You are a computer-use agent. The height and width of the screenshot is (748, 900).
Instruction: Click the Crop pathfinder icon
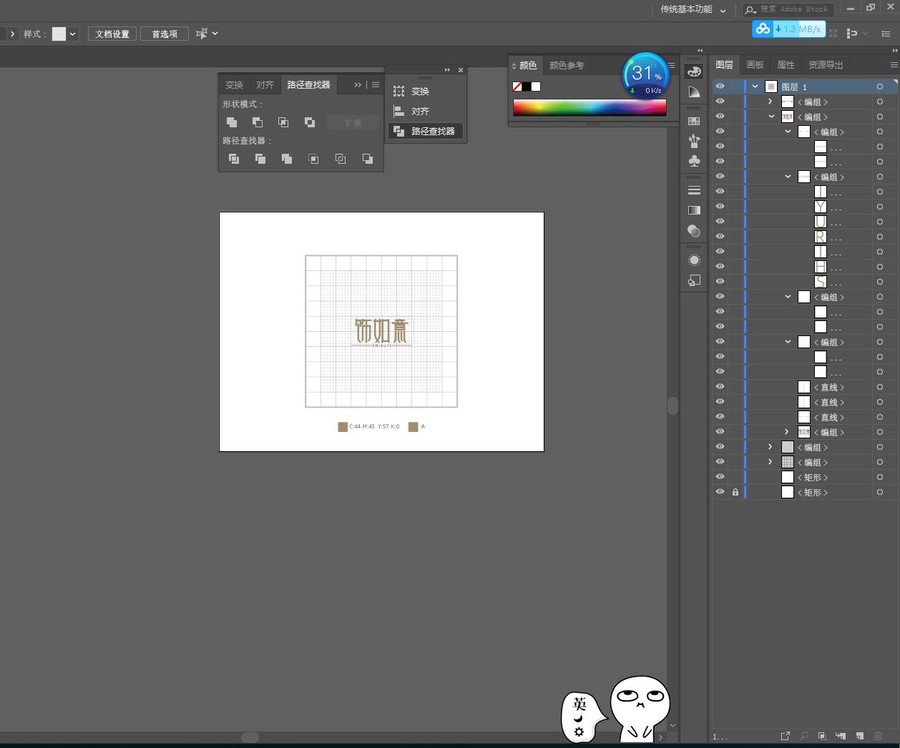(x=313, y=158)
